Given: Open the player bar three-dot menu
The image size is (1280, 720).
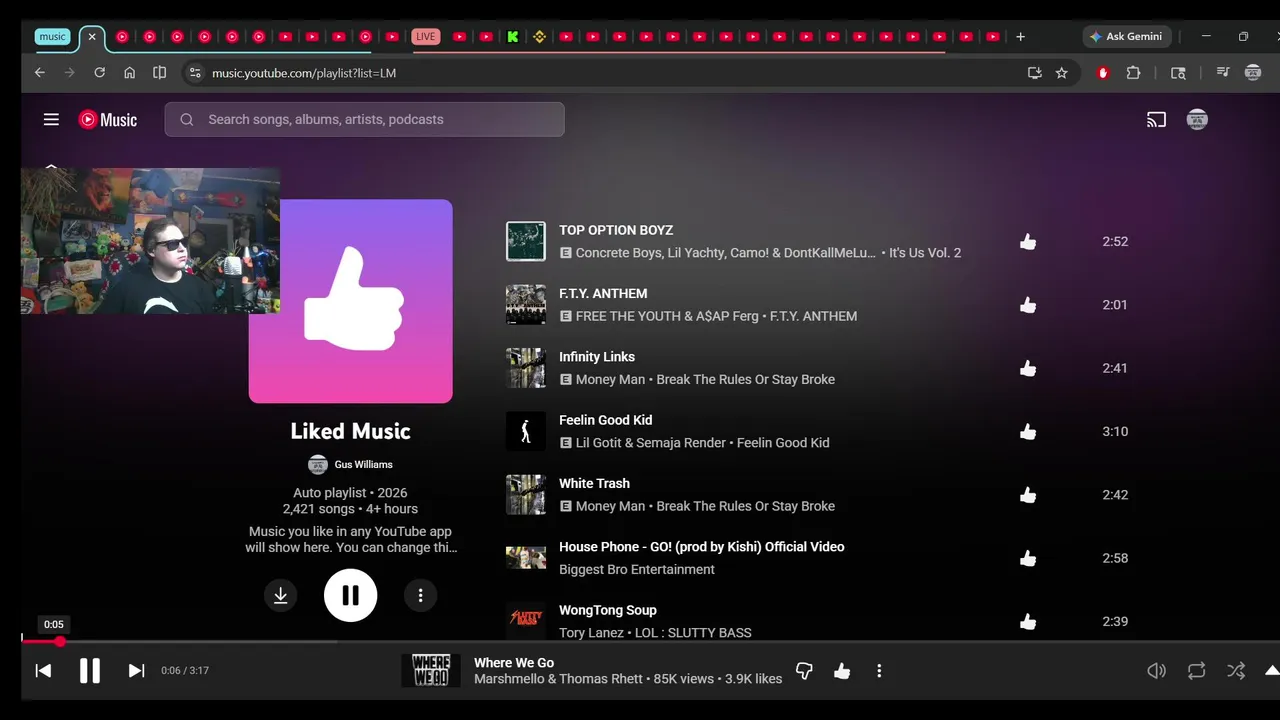Looking at the screenshot, I should click(879, 671).
